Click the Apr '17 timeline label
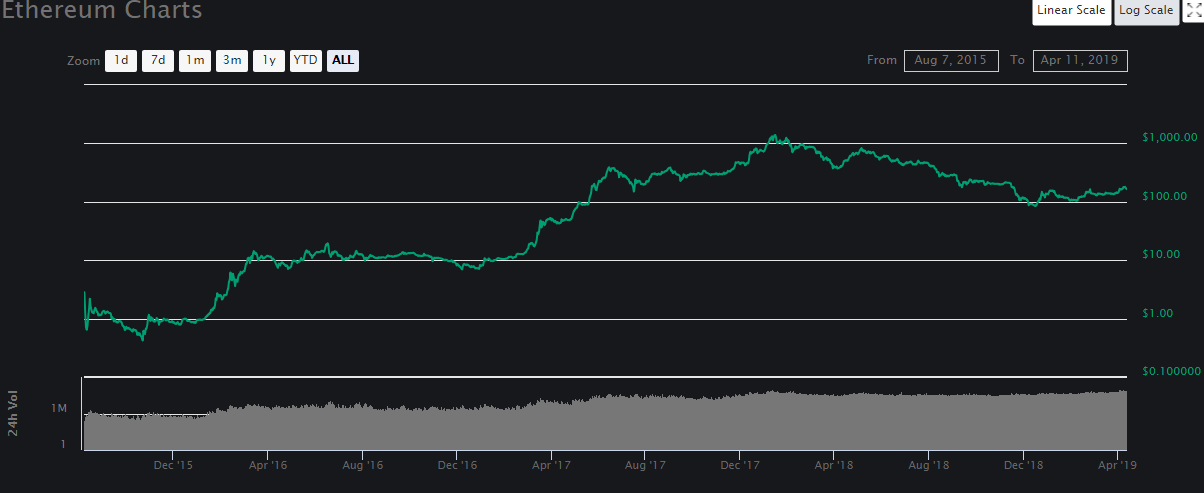The height and width of the screenshot is (493, 1204). [x=551, y=464]
